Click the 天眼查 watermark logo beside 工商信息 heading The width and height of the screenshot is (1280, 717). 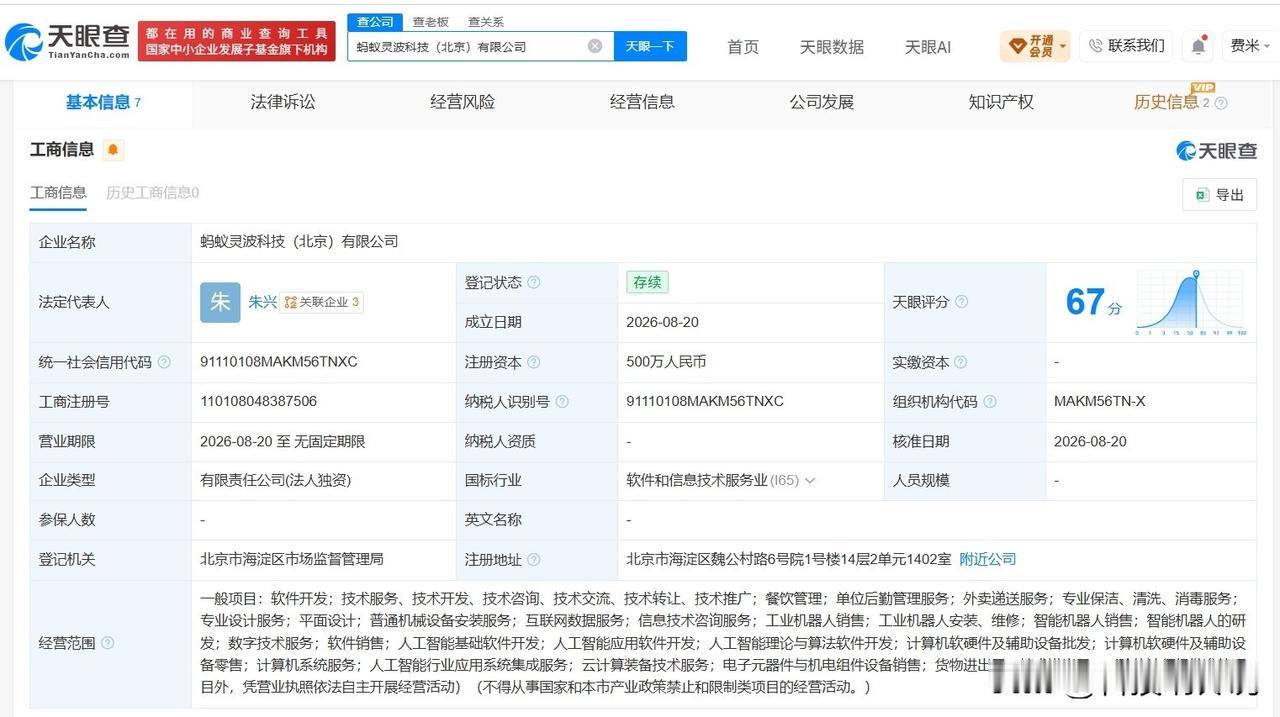pos(1216,150)
